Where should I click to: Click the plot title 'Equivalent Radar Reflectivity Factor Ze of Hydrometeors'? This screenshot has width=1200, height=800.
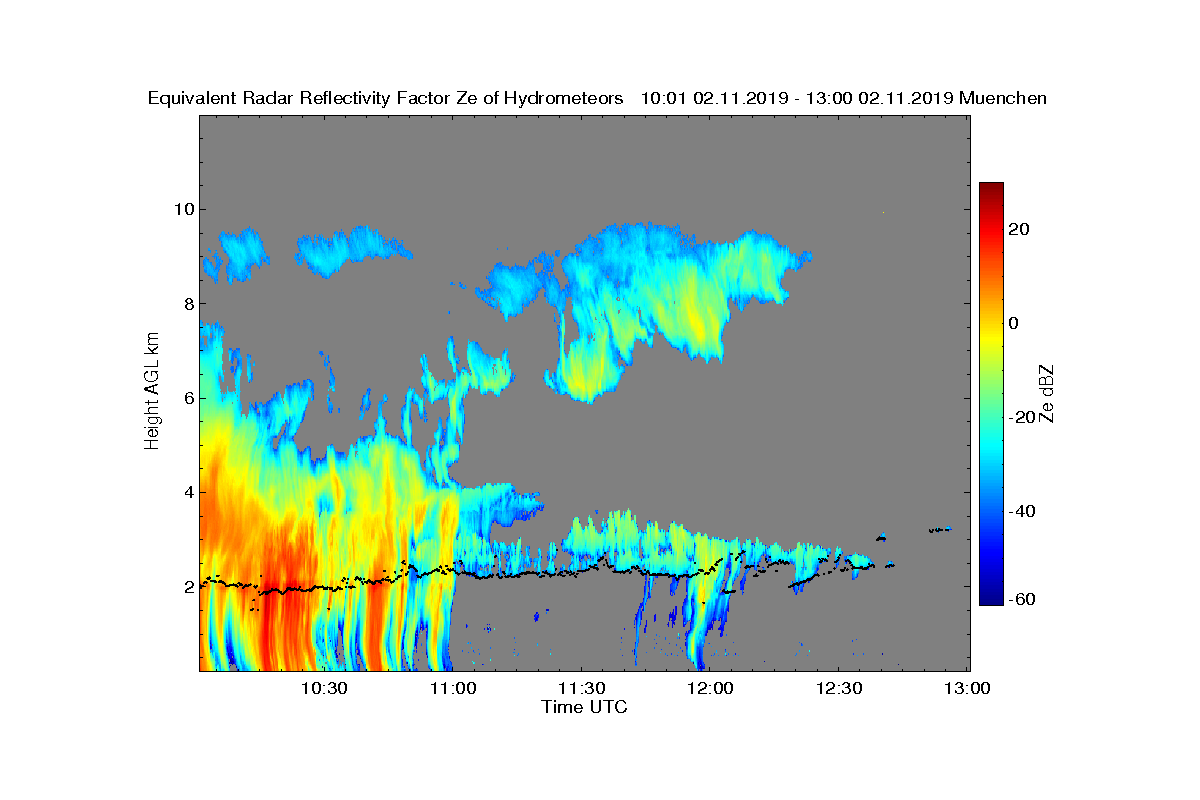(x=386, y=98)
